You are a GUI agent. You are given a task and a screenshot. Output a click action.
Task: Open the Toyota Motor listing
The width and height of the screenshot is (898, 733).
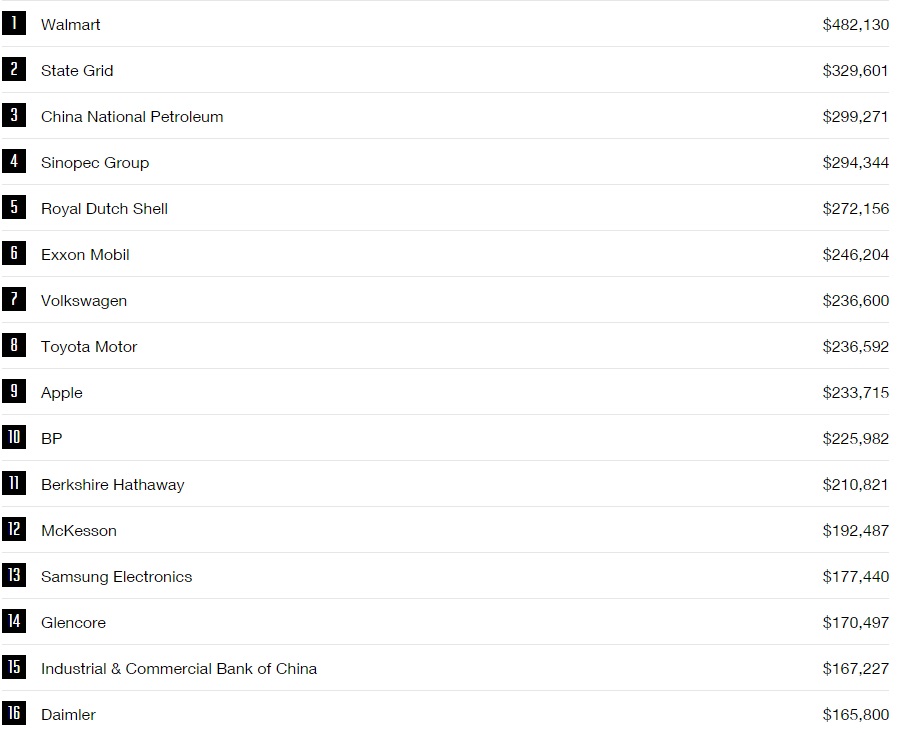click(x=89, y=346)
